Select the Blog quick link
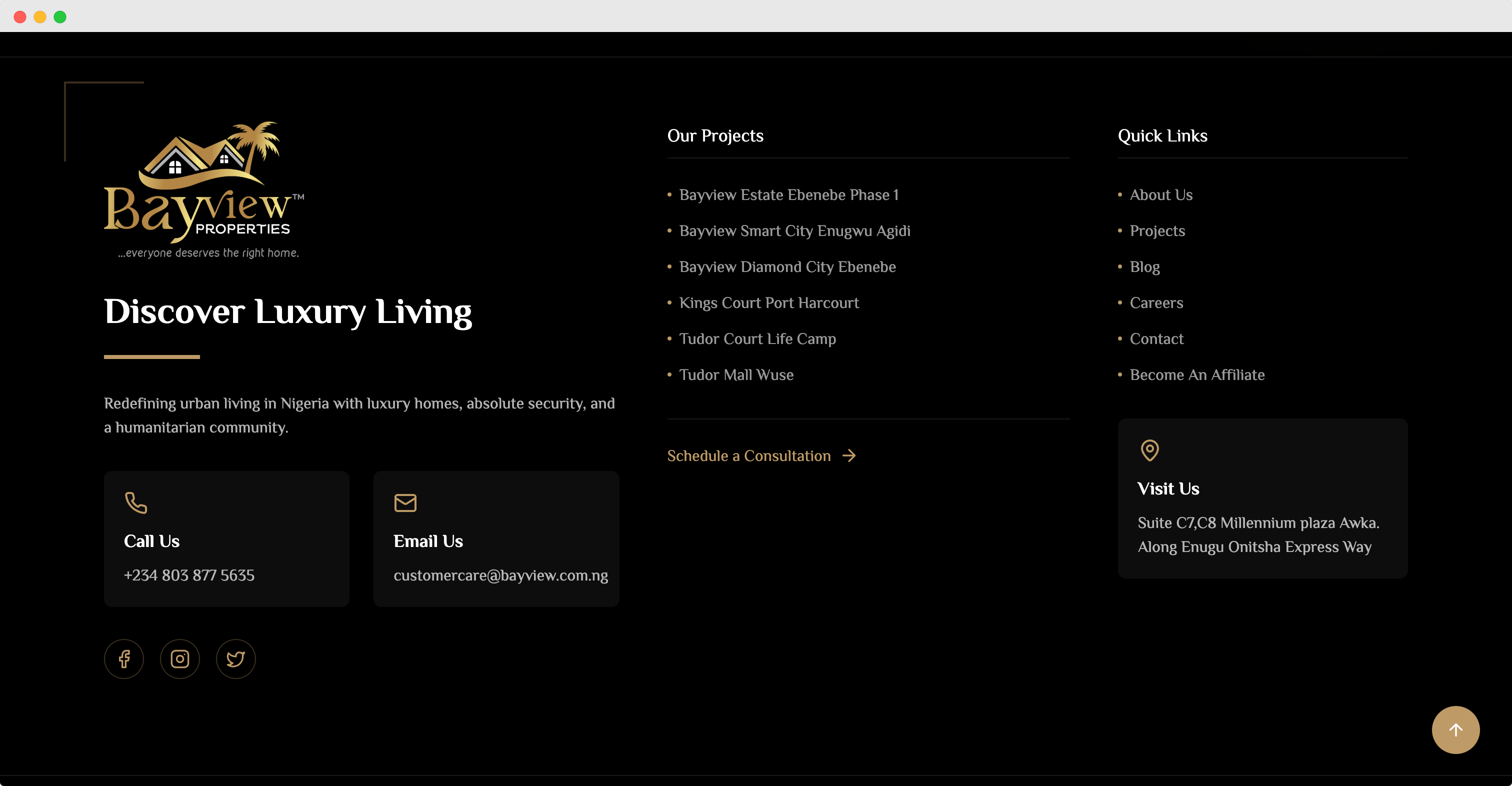 click(1144, 266)
